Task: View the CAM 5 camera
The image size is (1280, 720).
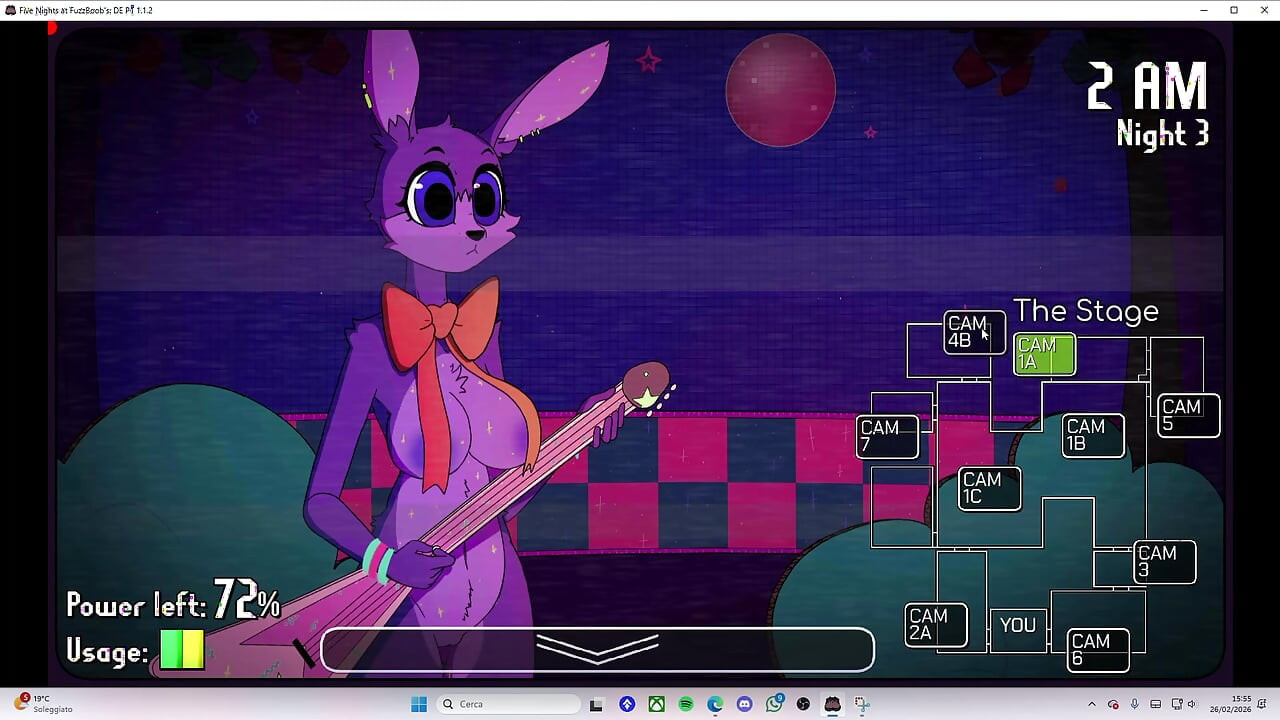Action: point(1189,415)
